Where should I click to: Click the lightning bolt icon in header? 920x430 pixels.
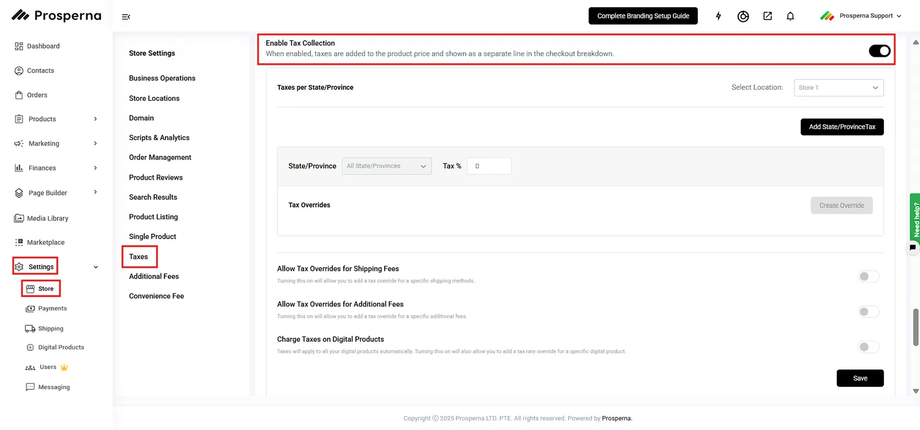point(718,16)
